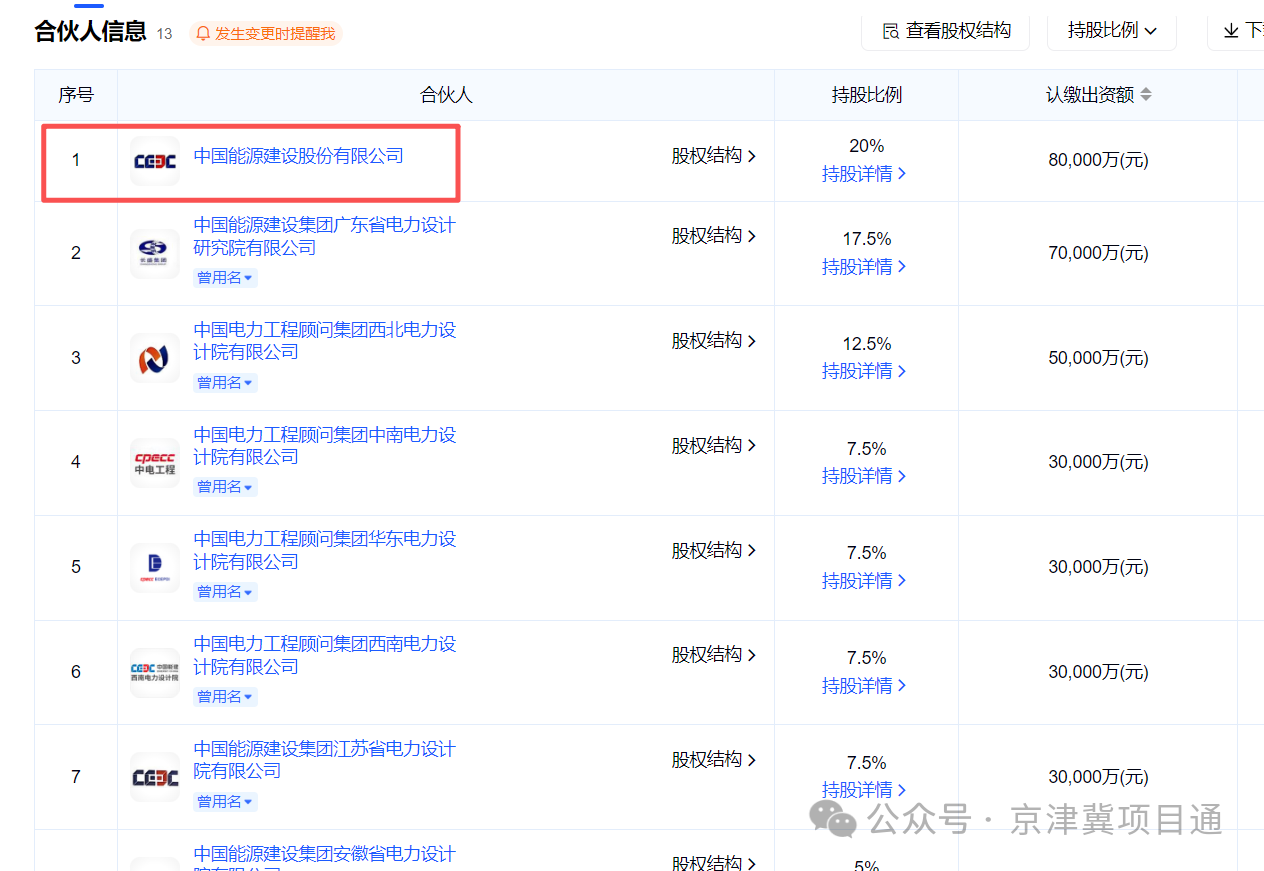Click the CEEC logo of 江苏省电力设计院
This screenshot has width=1264, height=871.
click(155, 777)
